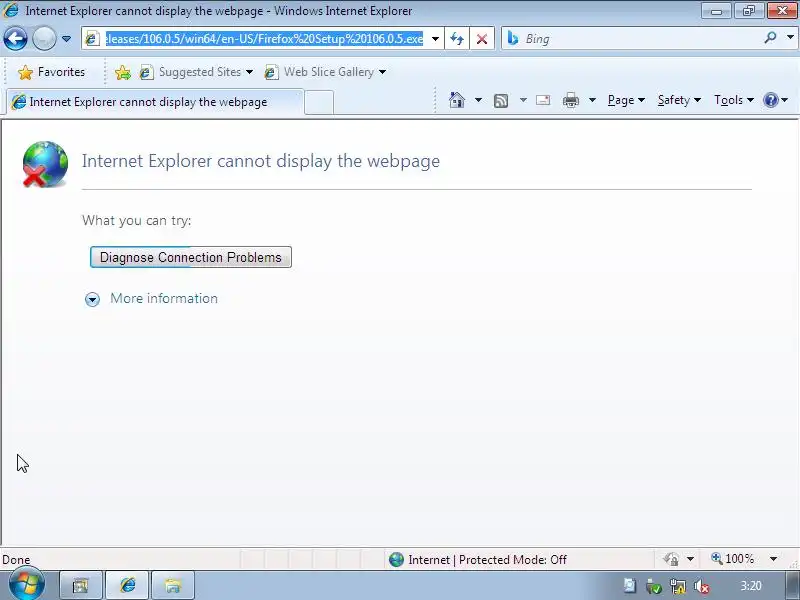Open the Favorites center button
The width and height of the screenshot is (800, 600).
coord(51,72)
